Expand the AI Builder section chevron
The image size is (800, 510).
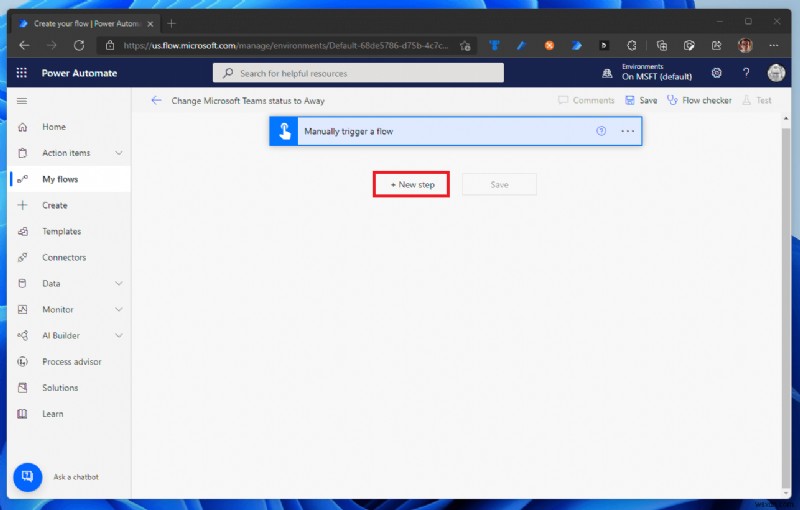pyautogui.click(x=119, y=336)
